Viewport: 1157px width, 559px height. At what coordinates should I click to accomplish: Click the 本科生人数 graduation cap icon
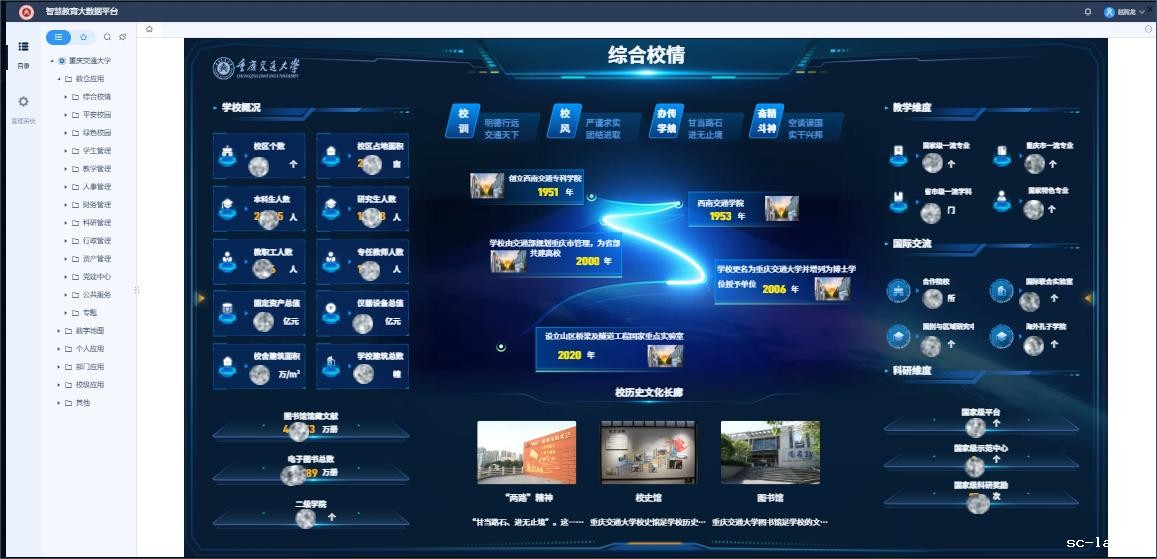[228, 204]
